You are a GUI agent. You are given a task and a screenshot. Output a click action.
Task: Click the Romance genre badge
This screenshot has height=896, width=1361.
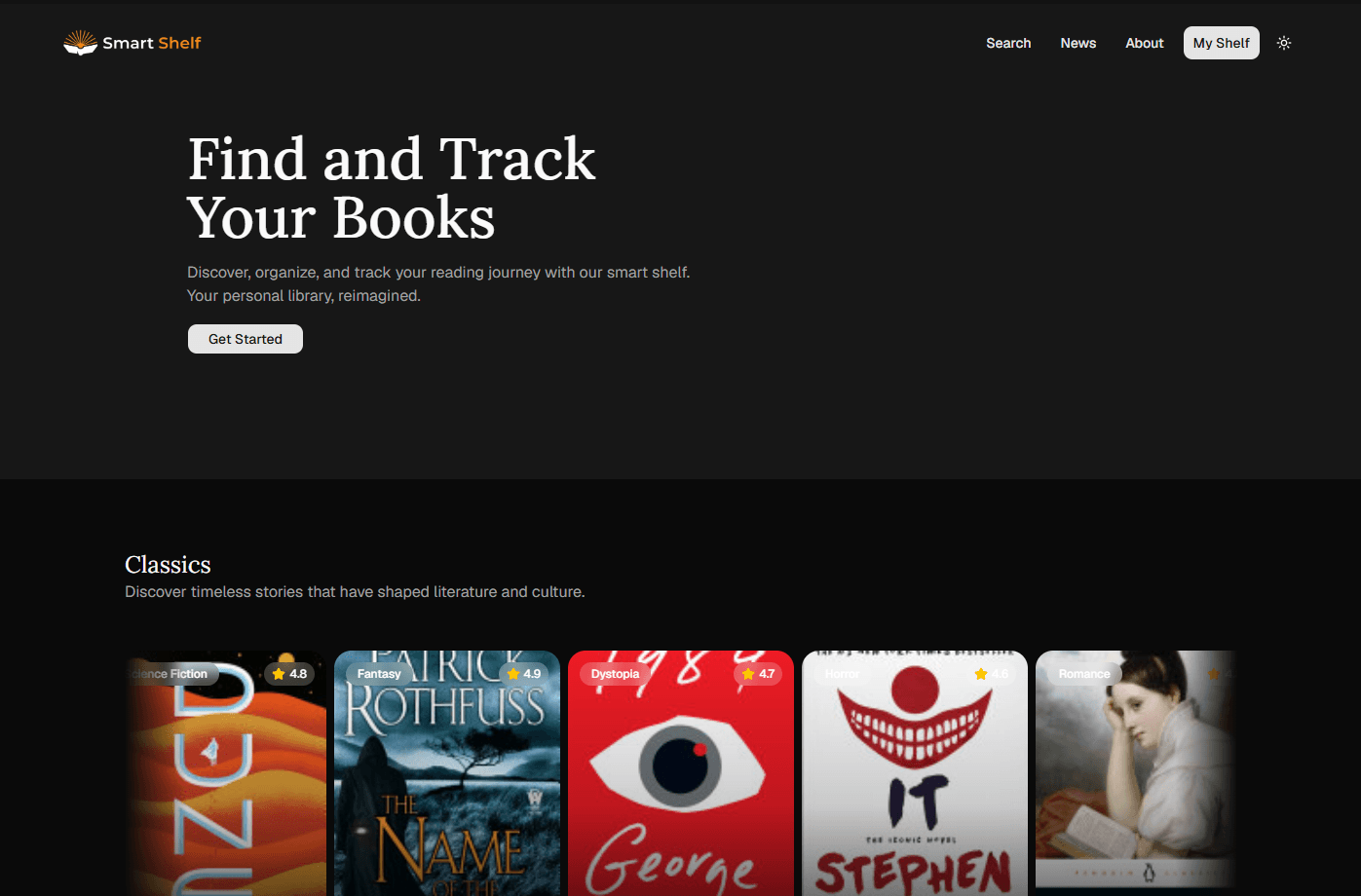[x=1084, y=674]
